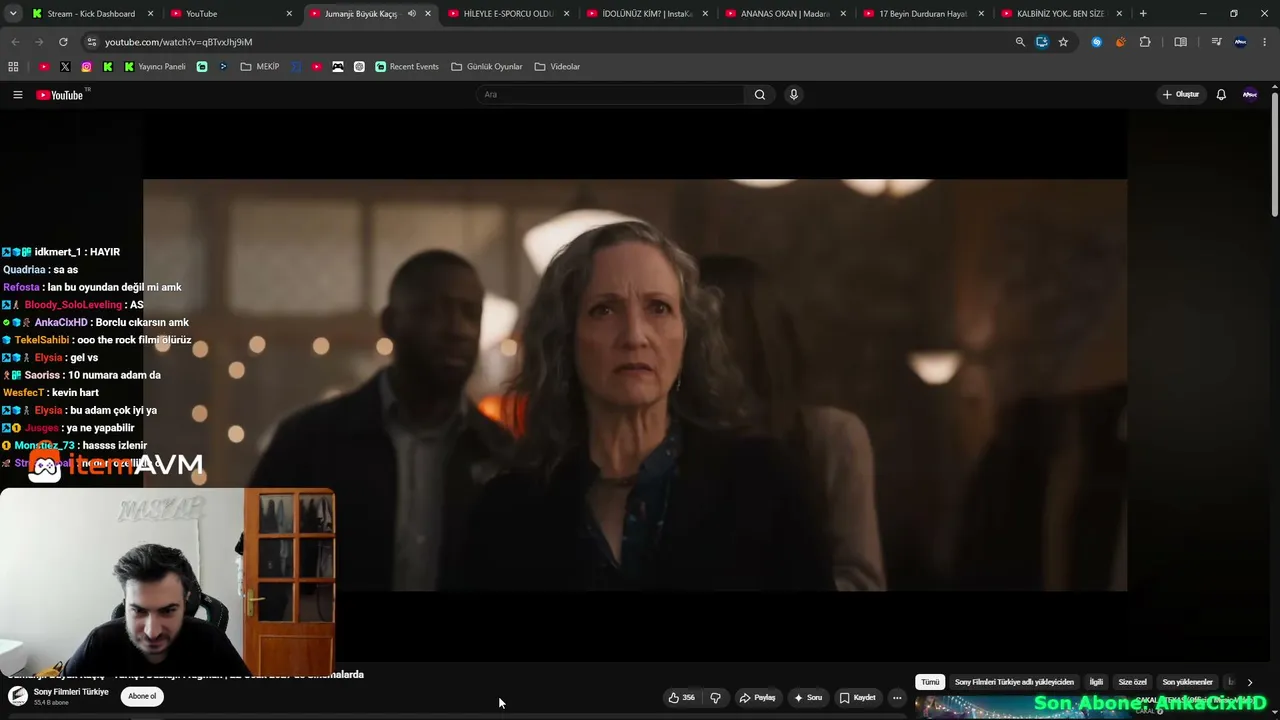Select the Tümü filter chip
The image size is (1280, 720).
pyautogui.click(x=930, y=682)
